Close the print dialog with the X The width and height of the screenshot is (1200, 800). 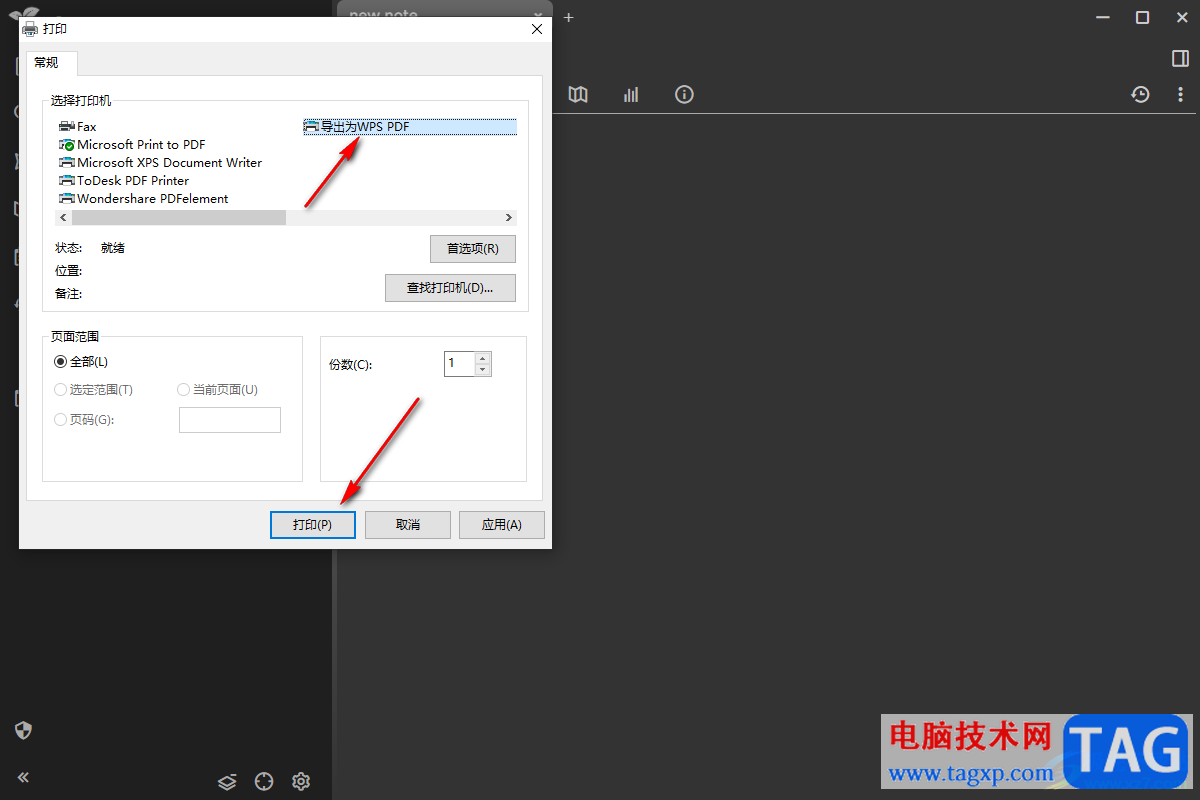537,29
